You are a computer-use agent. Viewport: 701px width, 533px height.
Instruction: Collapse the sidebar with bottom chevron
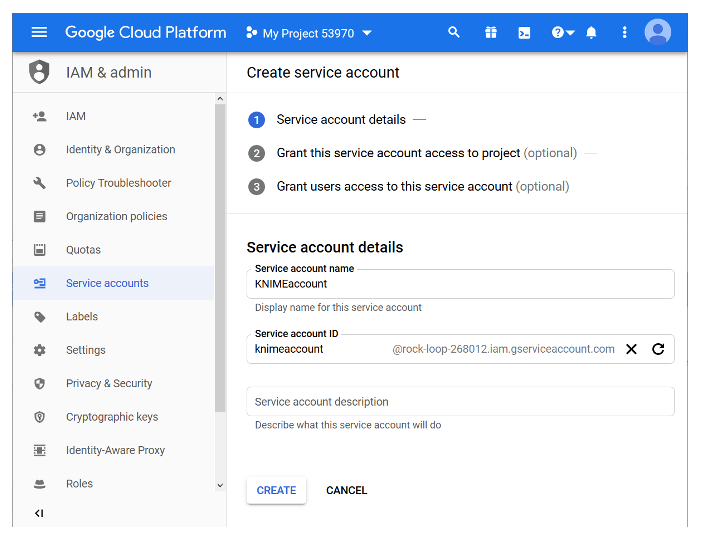[39, 513]
